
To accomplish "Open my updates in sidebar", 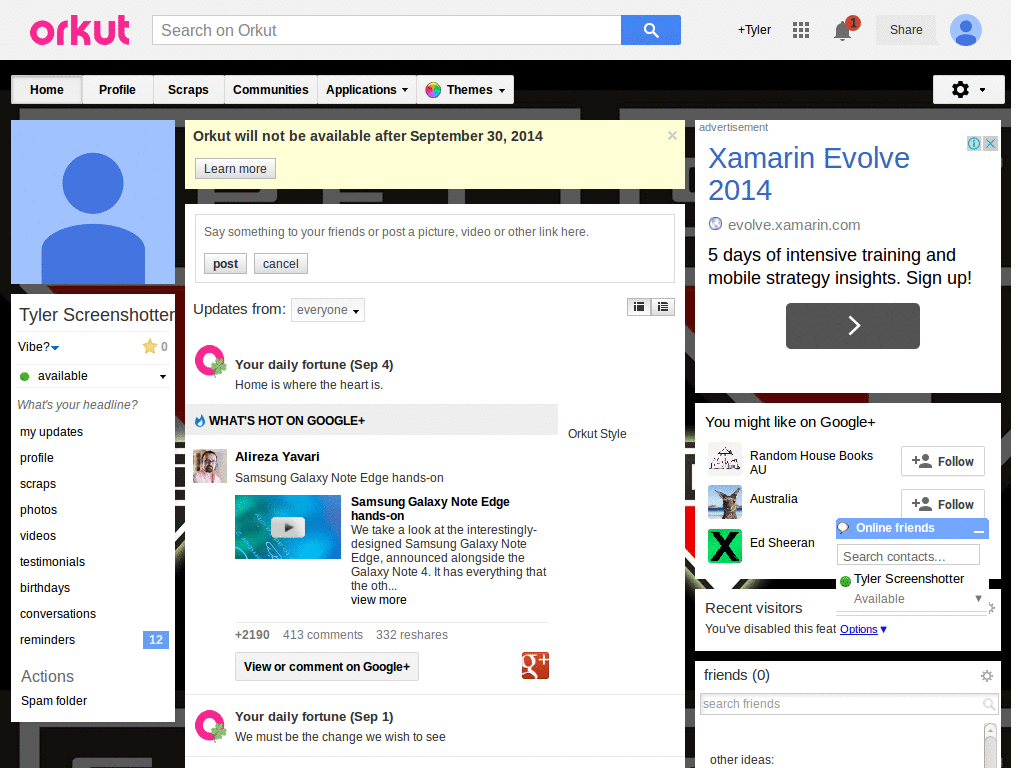I will coord(52,432).
